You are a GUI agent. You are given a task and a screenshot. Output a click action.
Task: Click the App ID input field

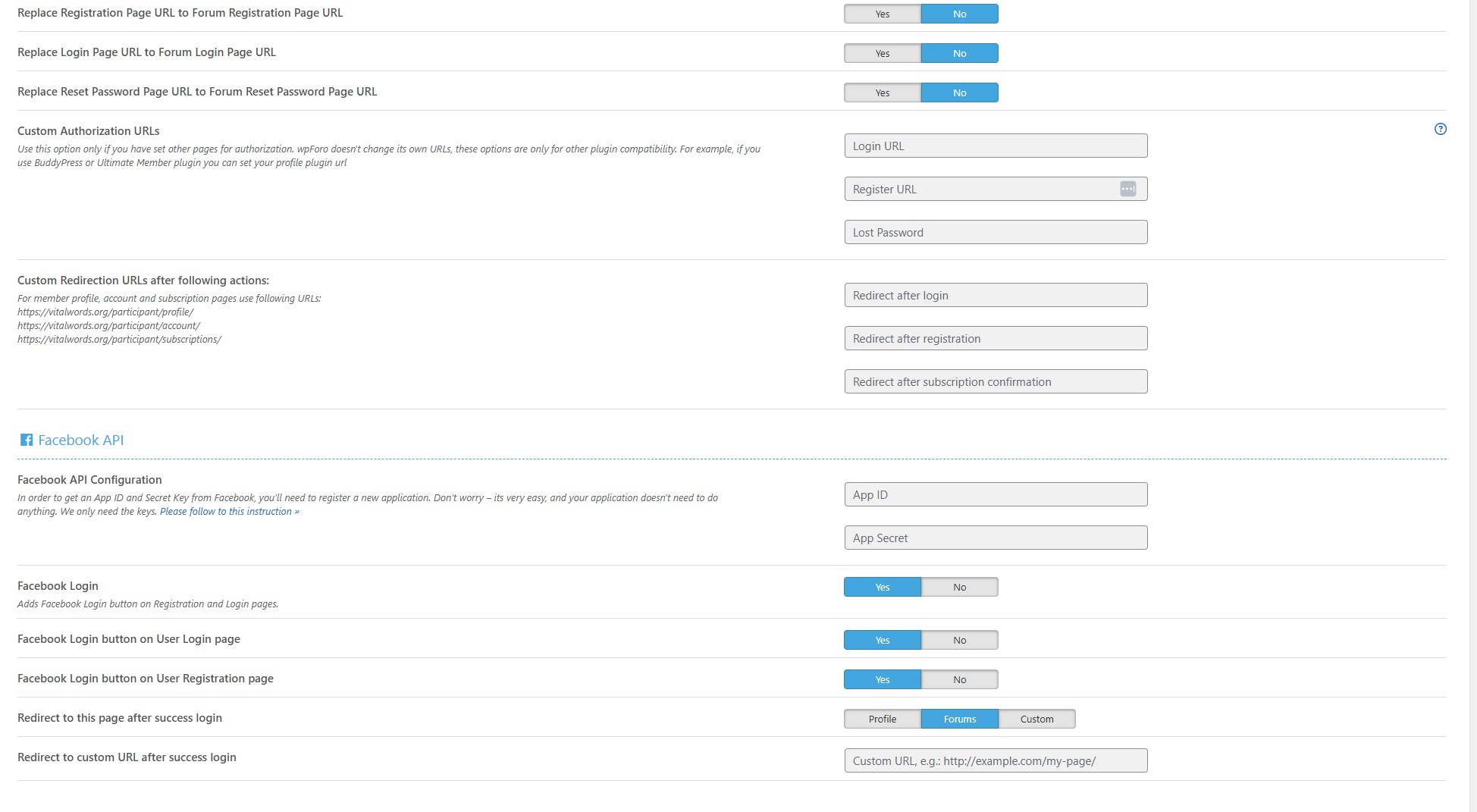(x=995, y=494)
